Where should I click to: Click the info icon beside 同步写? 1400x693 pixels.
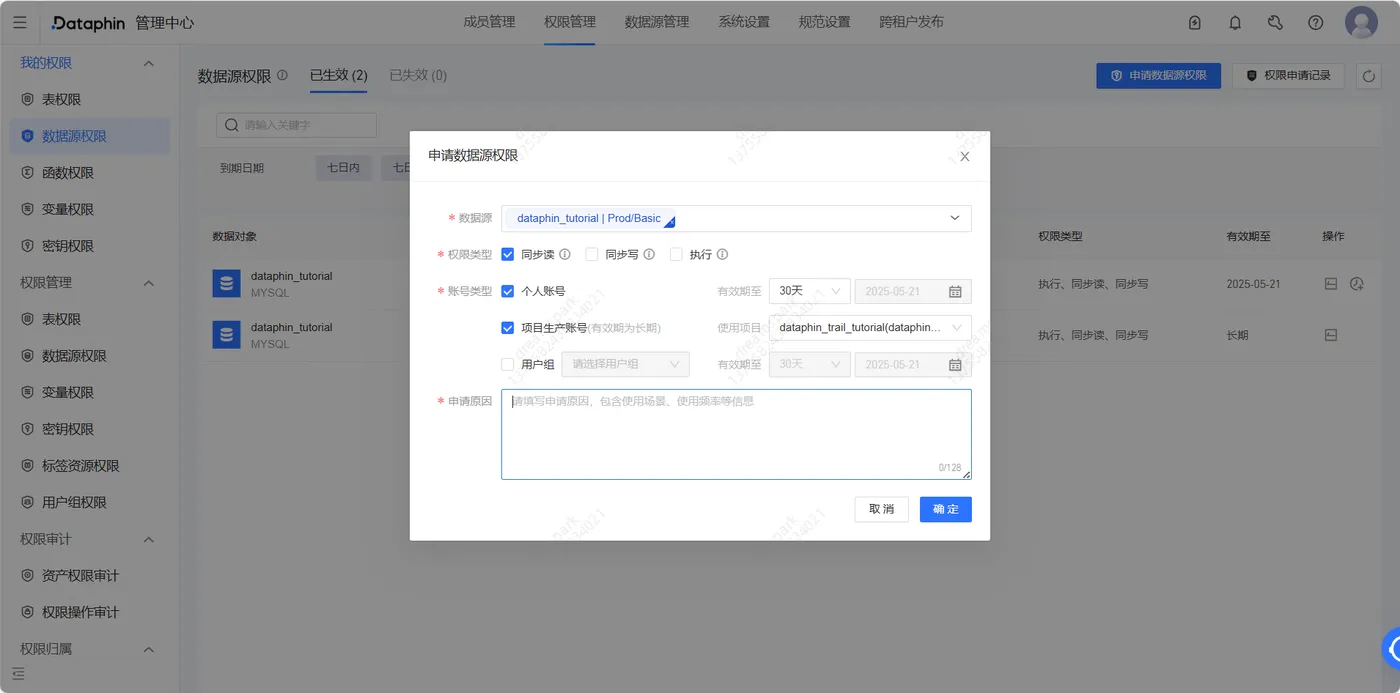(648, 254)
